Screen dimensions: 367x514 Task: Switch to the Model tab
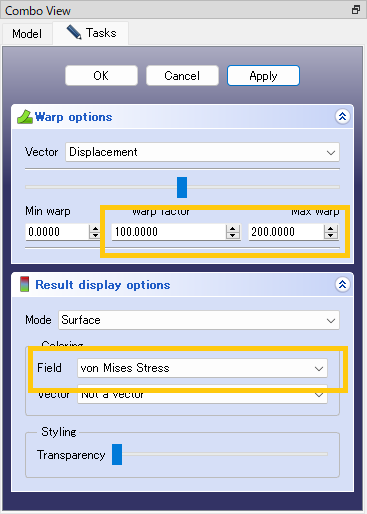pyautogui.click(x=27, y=34)
